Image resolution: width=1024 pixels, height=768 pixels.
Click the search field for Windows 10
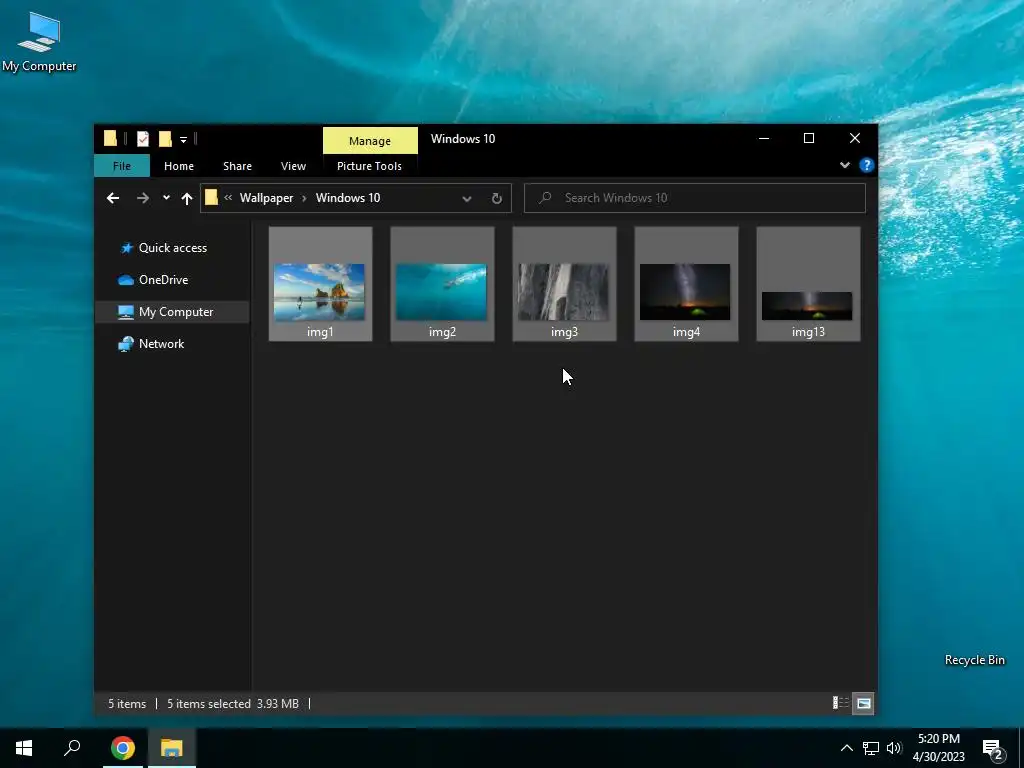click(695, 198)
